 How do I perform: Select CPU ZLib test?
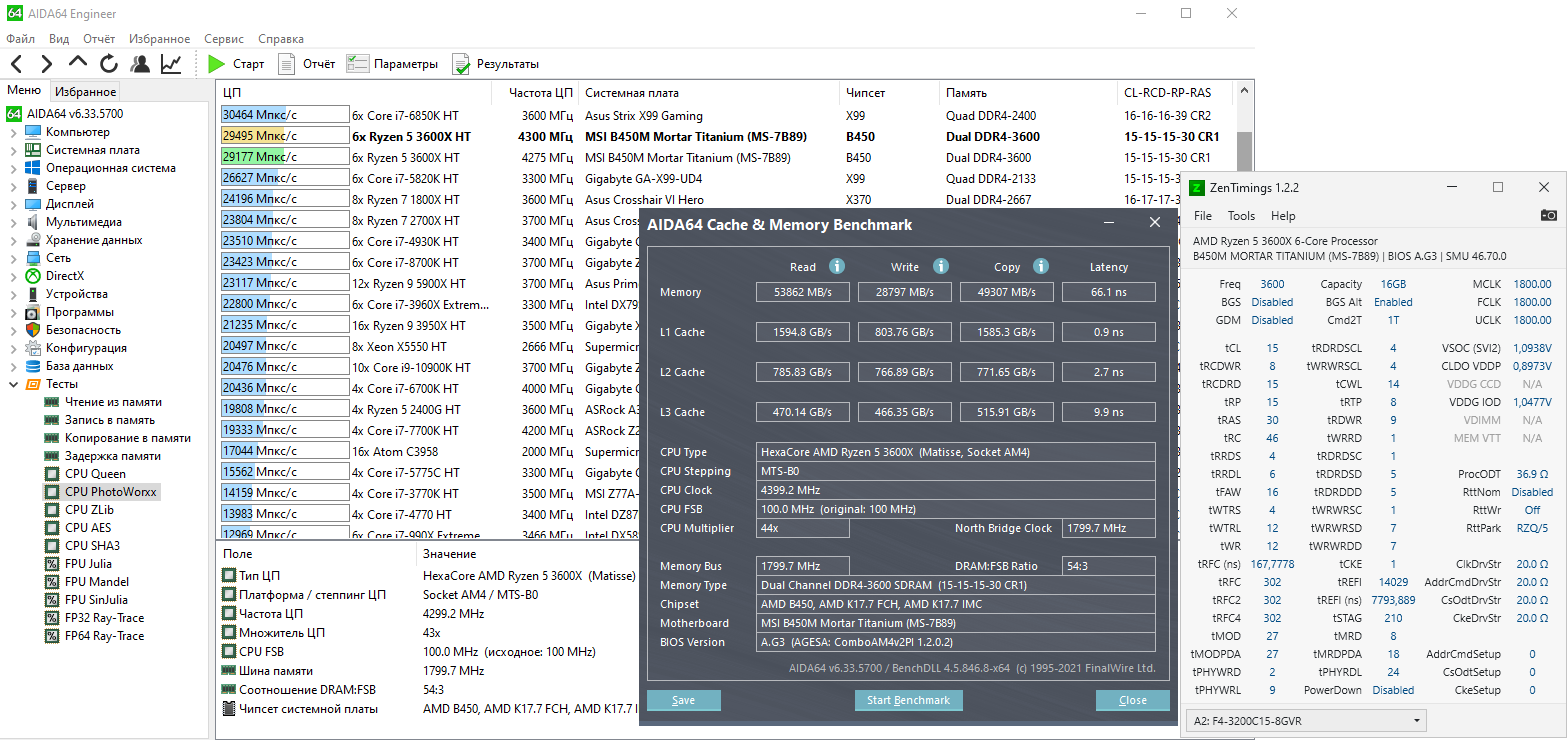(90, 510)
